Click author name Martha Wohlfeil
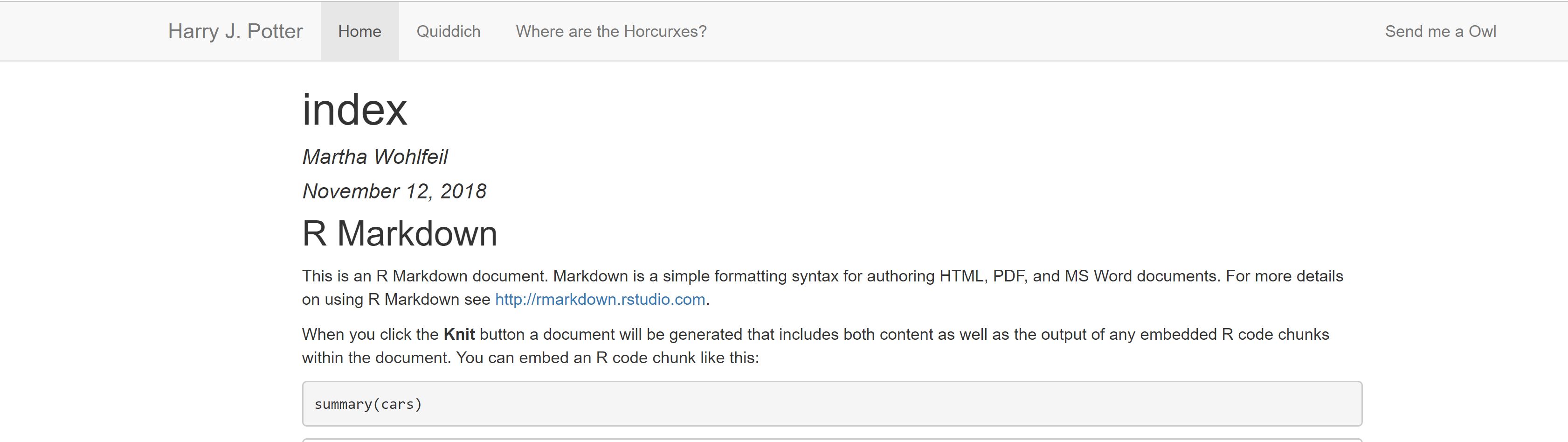Screen dimensions: 1568x442 375,157
